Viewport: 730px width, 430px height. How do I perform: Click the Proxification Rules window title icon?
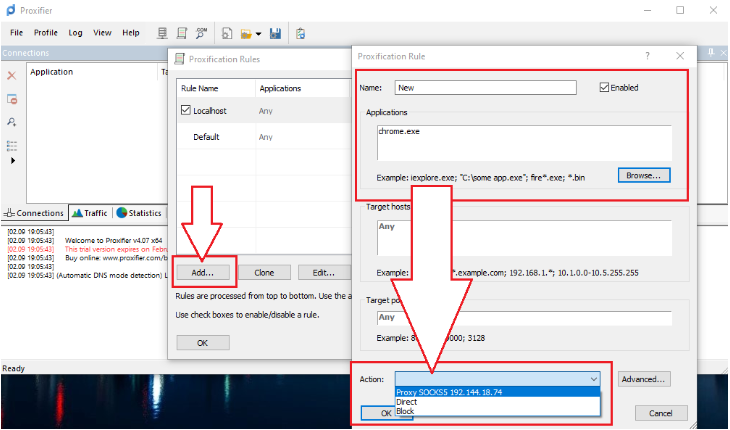(x=179, y=59)
